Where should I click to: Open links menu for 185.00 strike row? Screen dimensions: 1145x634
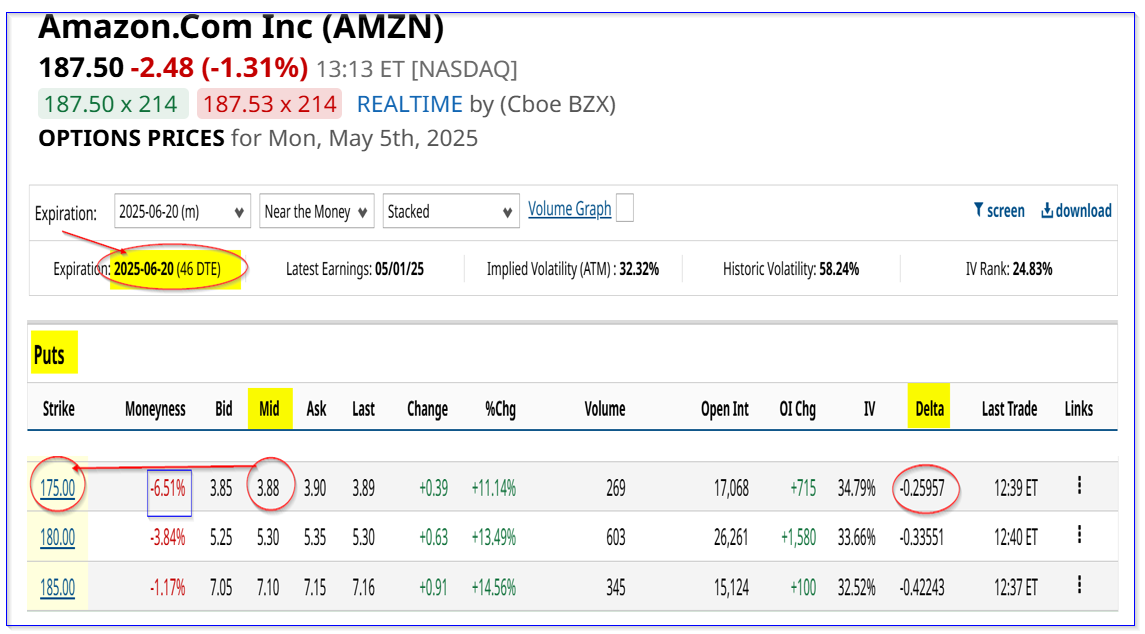(x=1079, y=587)
